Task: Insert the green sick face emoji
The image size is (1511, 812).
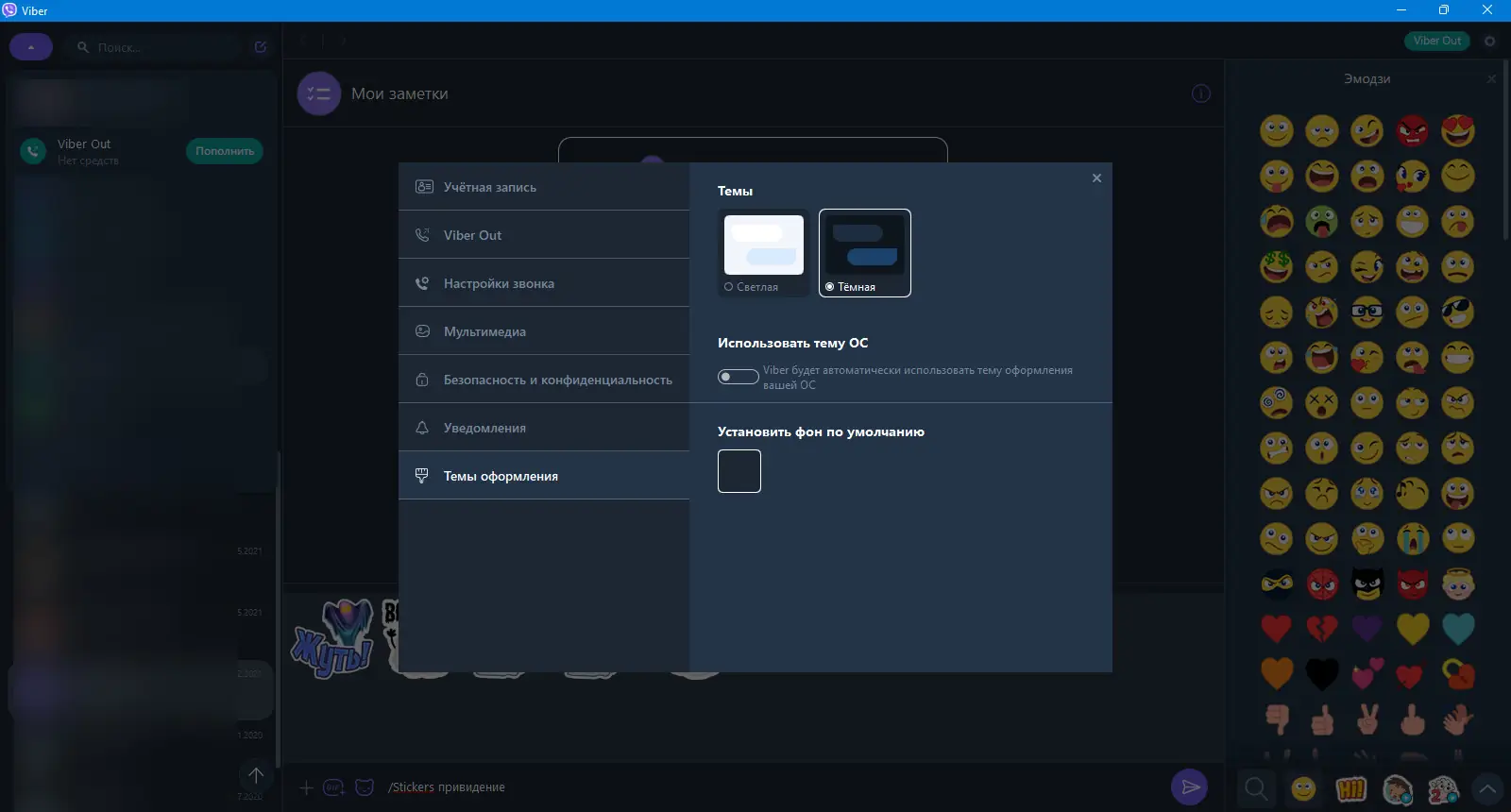Action: click(x=1322, y=221)
